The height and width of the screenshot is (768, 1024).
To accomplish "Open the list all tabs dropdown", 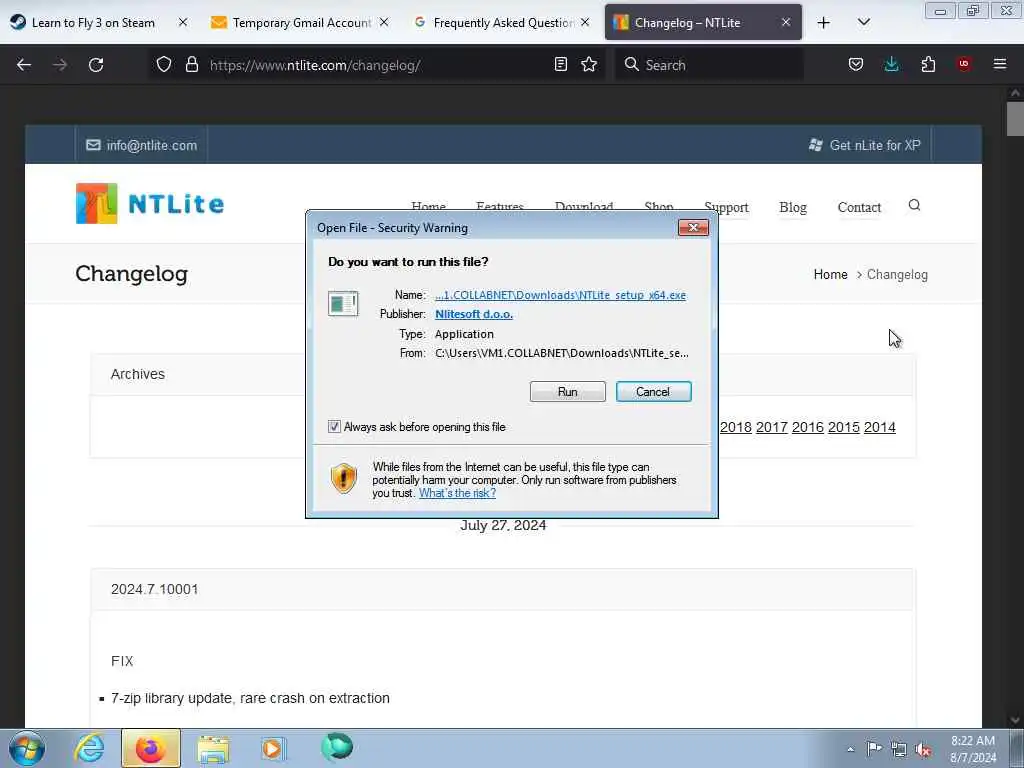I will point(863,22).
